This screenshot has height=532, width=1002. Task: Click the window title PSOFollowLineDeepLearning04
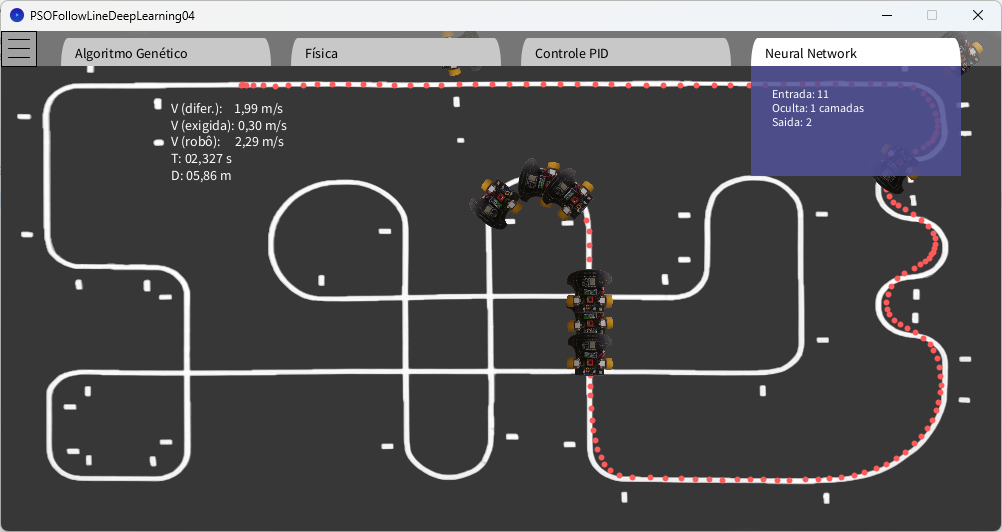click(x=112, y=16)
